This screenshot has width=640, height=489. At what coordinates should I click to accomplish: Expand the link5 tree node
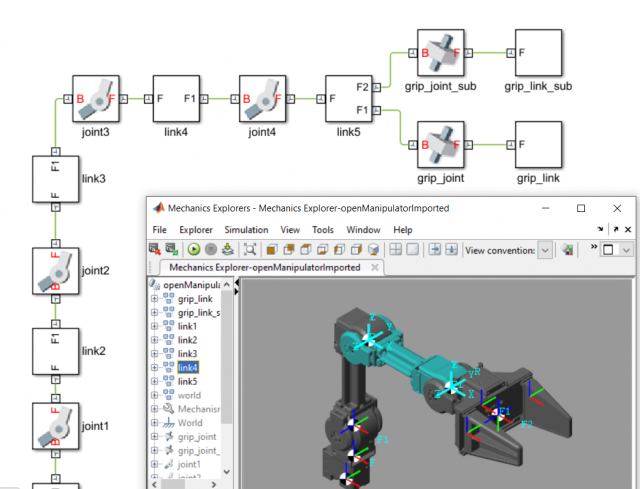click(154, 381)
